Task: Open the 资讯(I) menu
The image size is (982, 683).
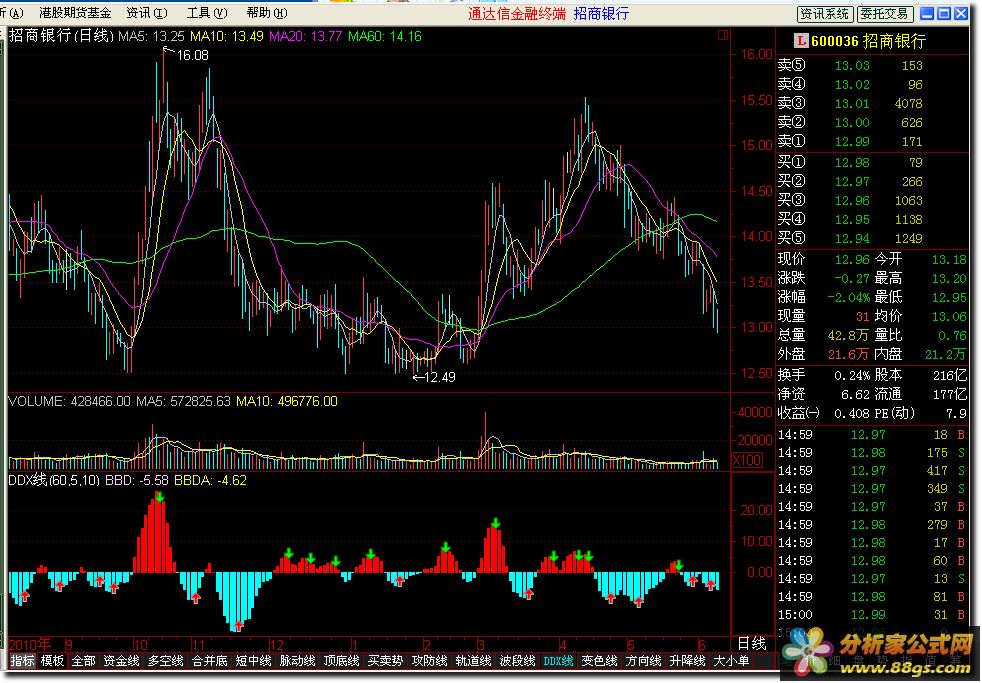Action: tap(147, 13)
